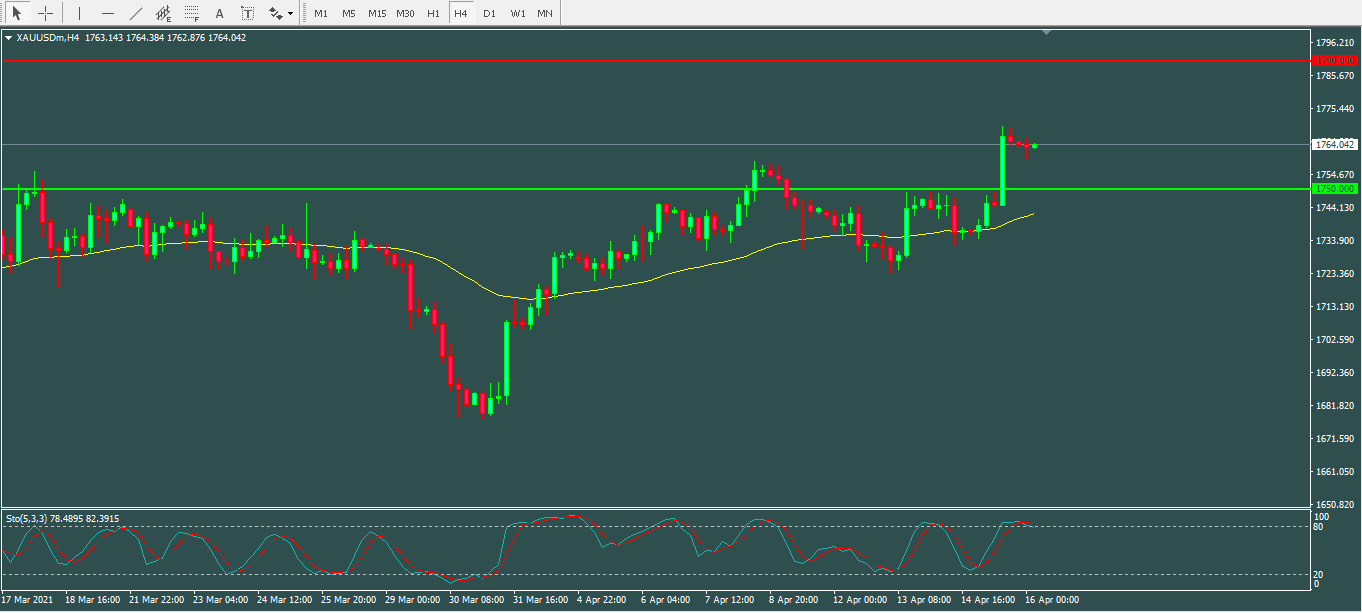
Task: Toggle the H4 timeframe button
Action: 460,13
